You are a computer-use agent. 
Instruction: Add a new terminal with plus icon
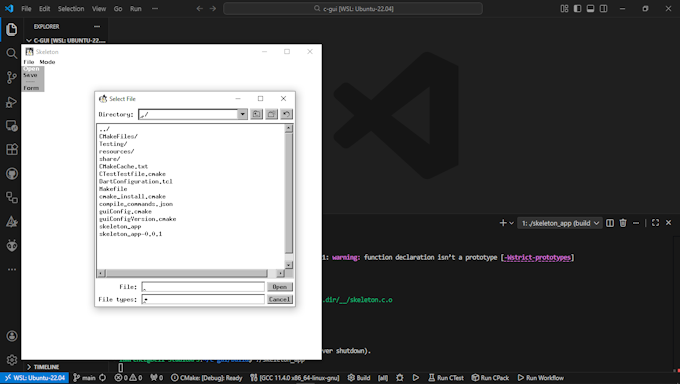click(503, 223)
